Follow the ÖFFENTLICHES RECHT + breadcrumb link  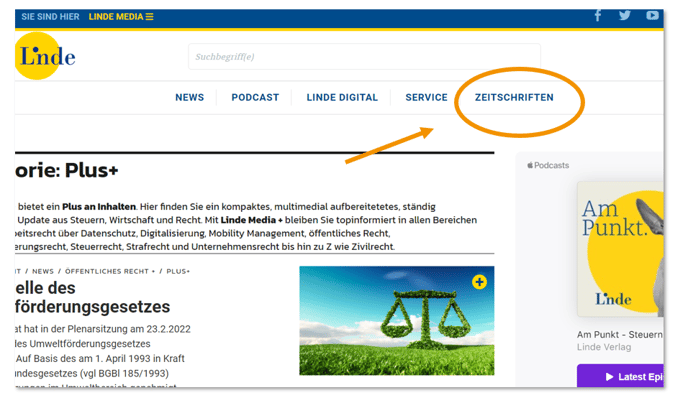pos(110,271)
